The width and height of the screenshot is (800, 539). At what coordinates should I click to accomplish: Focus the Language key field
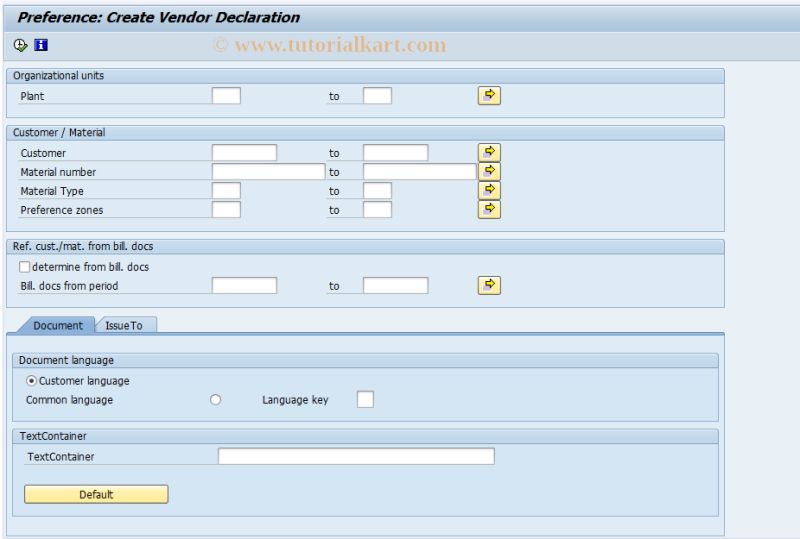coord(365,399)
